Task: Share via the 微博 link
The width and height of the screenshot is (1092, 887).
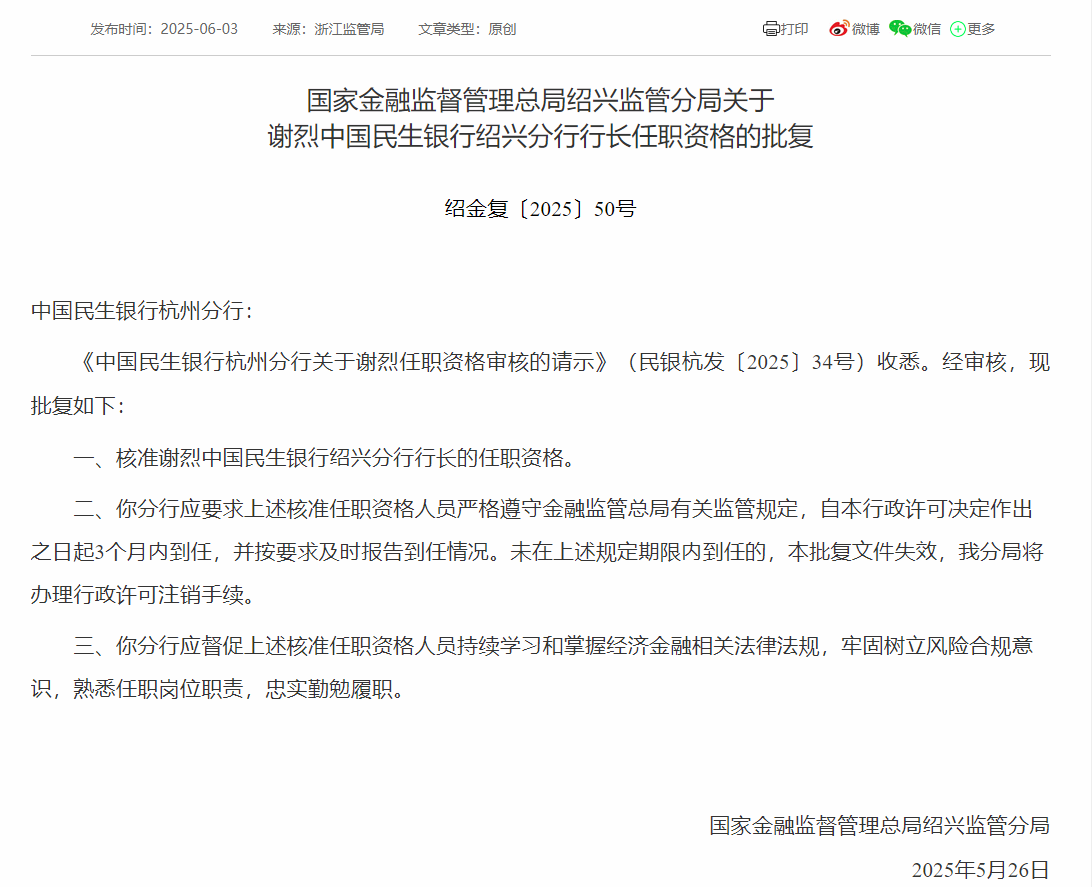Action: (866, 29)
